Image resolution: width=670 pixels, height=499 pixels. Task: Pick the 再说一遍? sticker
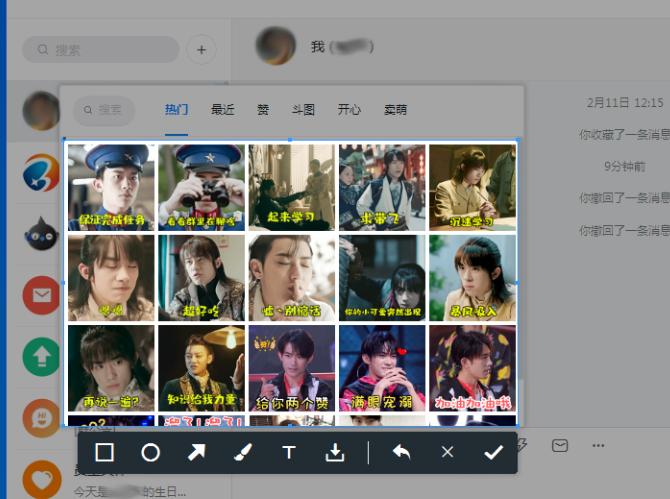tap(111, 368)
